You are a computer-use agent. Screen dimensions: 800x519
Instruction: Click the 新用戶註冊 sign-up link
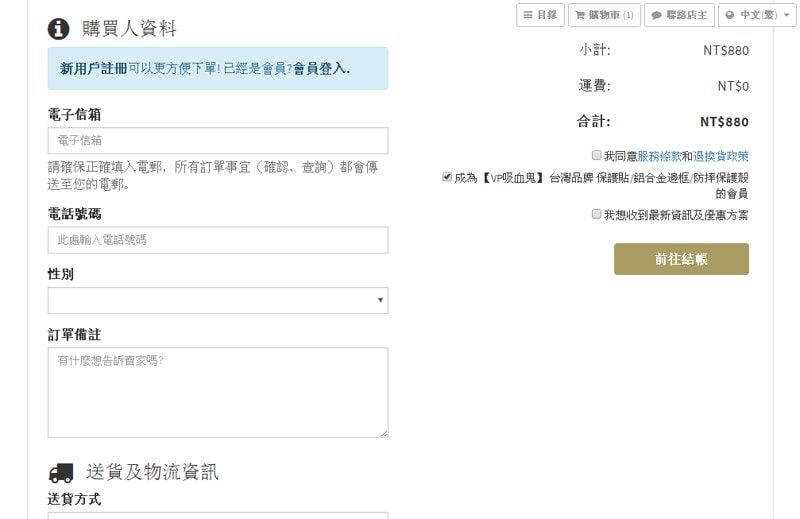[93, 68]
